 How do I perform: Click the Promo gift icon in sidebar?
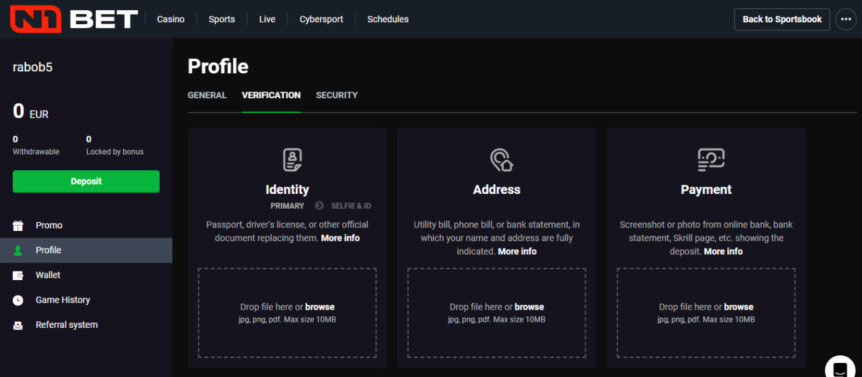click(x=18, y=225)
